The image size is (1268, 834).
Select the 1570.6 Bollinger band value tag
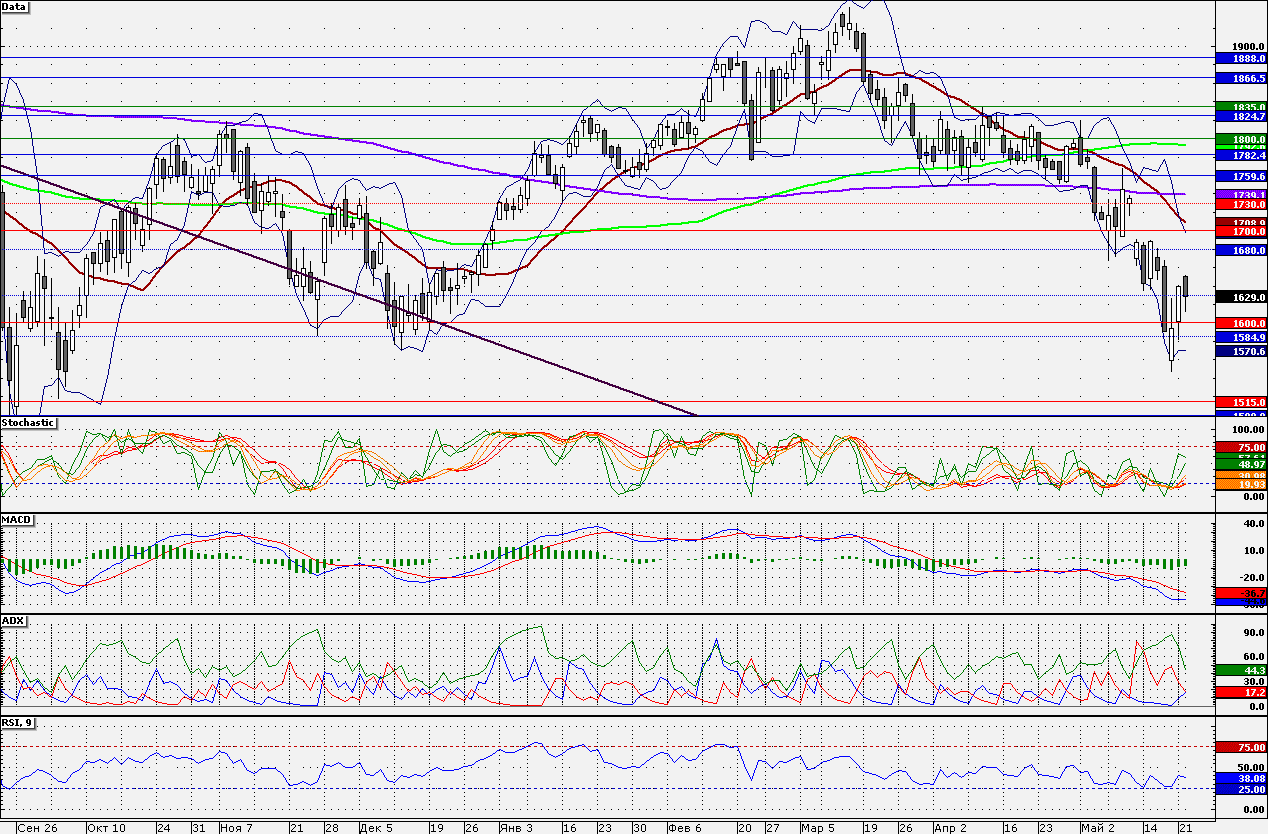[x=1241, y=351]
